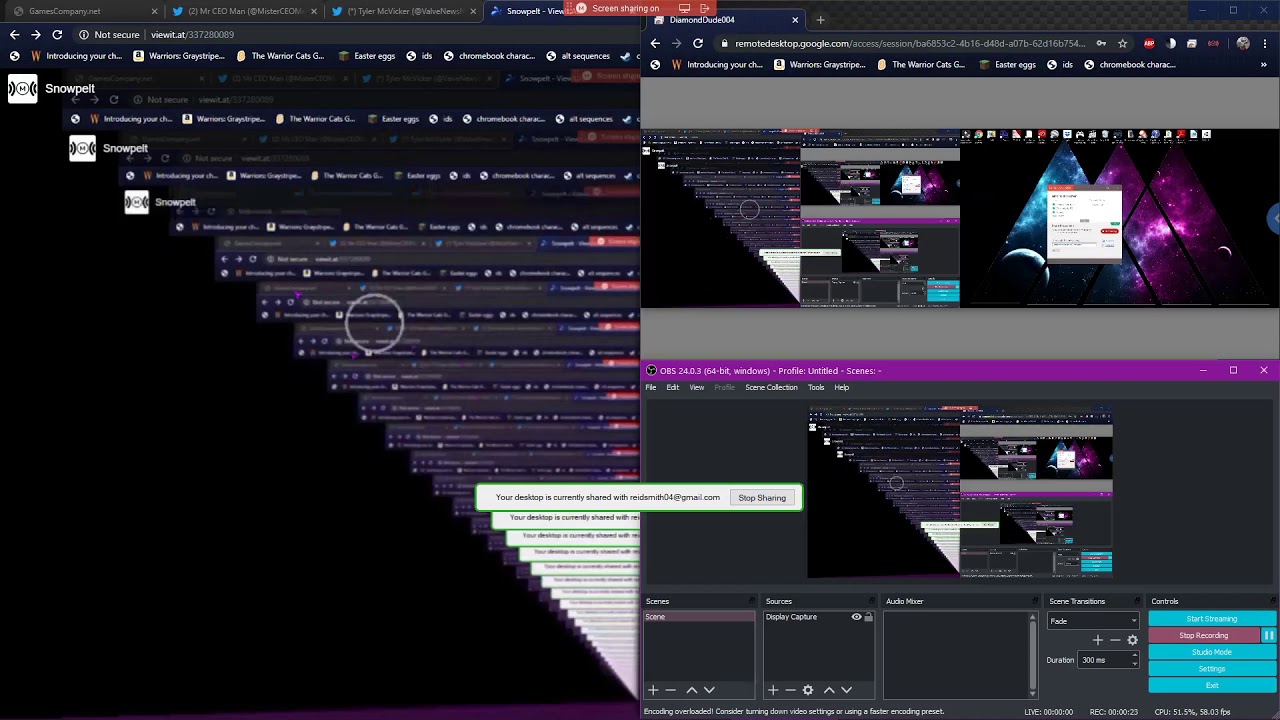Open OBS Tools menu
The width and height of the screenshot is (1280, 720).
(x=816, y=387)
